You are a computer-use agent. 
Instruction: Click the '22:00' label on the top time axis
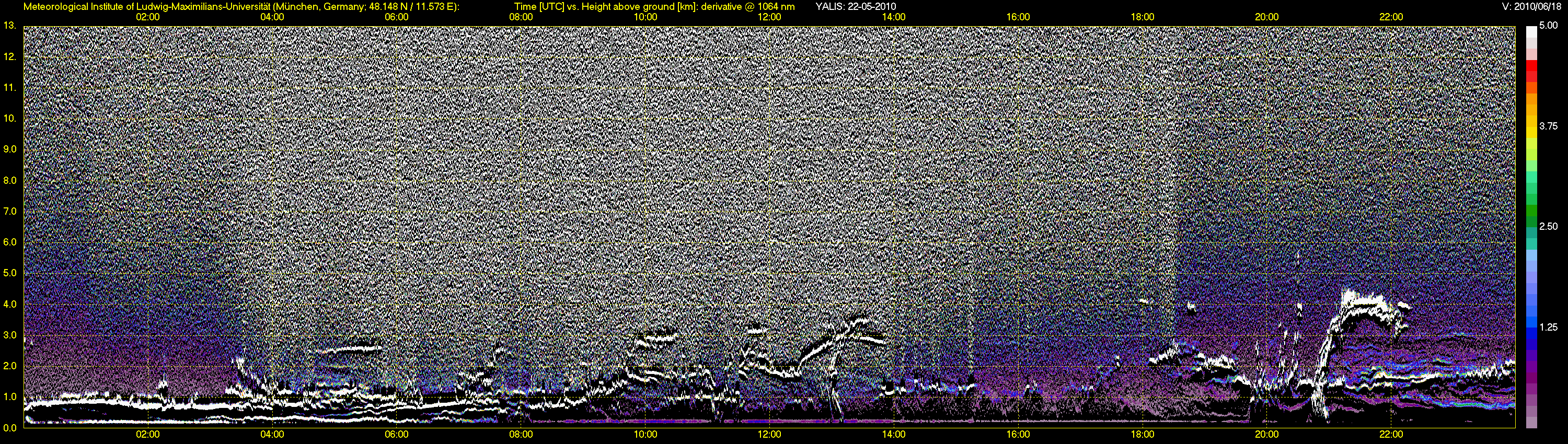click(1391, 17)
